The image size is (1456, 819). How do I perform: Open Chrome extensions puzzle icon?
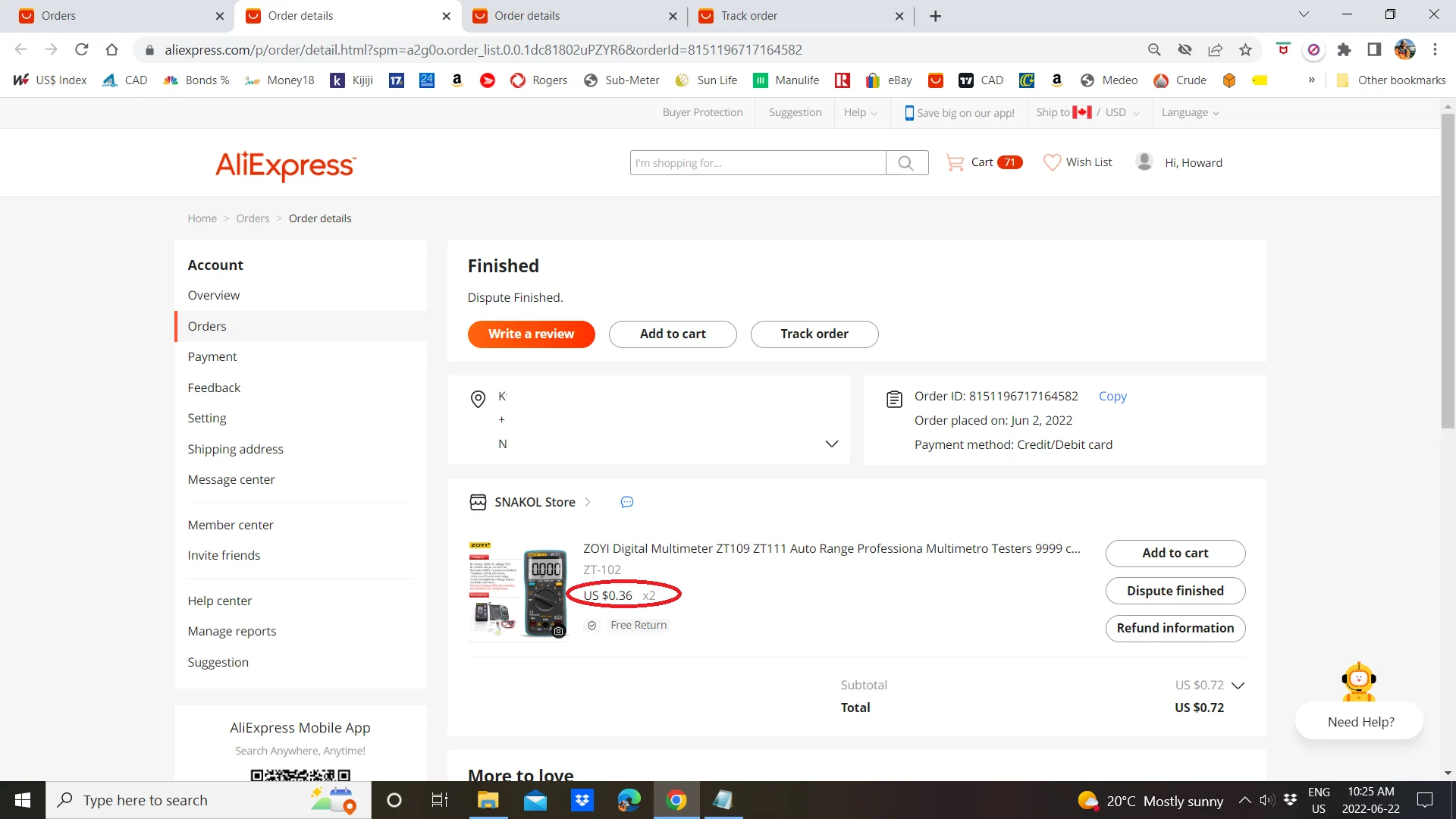[1344, 50]
